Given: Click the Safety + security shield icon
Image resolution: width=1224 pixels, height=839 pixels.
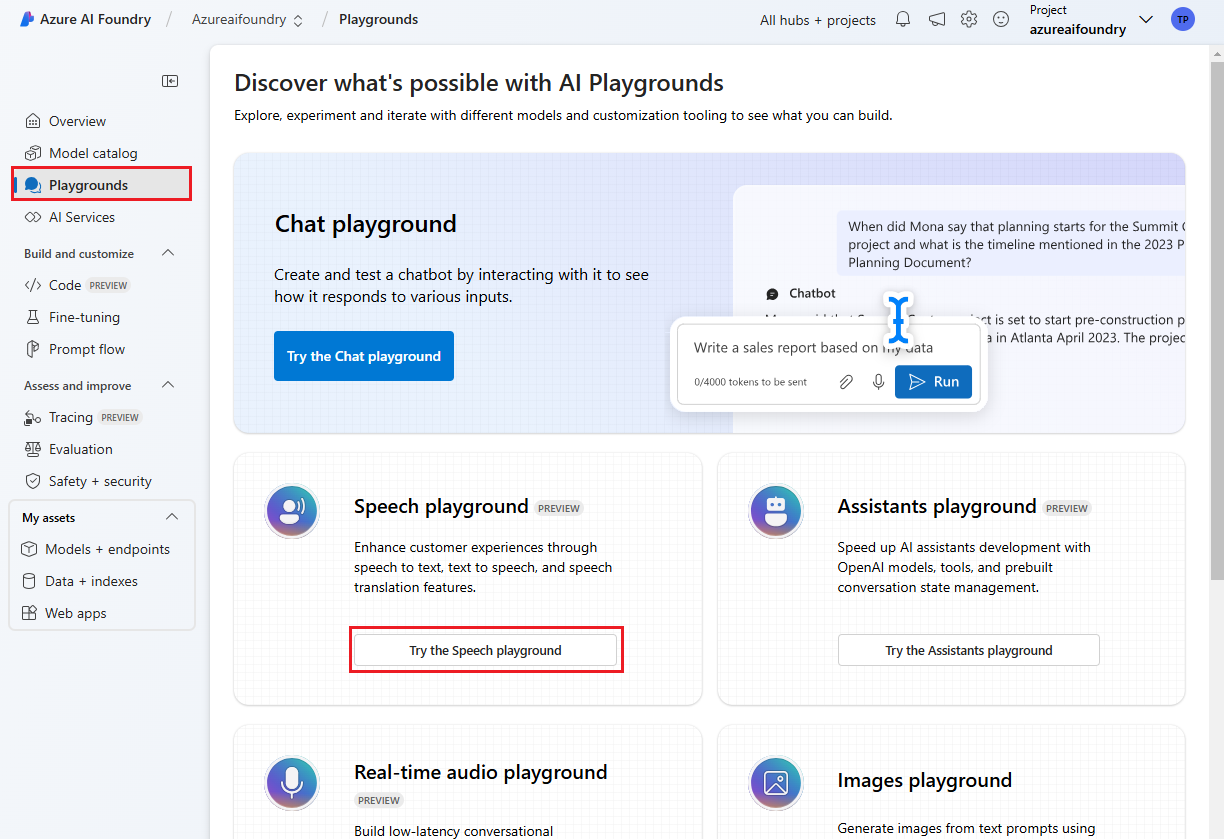Looking at the screenshot, I should click(x=33, y=481).
